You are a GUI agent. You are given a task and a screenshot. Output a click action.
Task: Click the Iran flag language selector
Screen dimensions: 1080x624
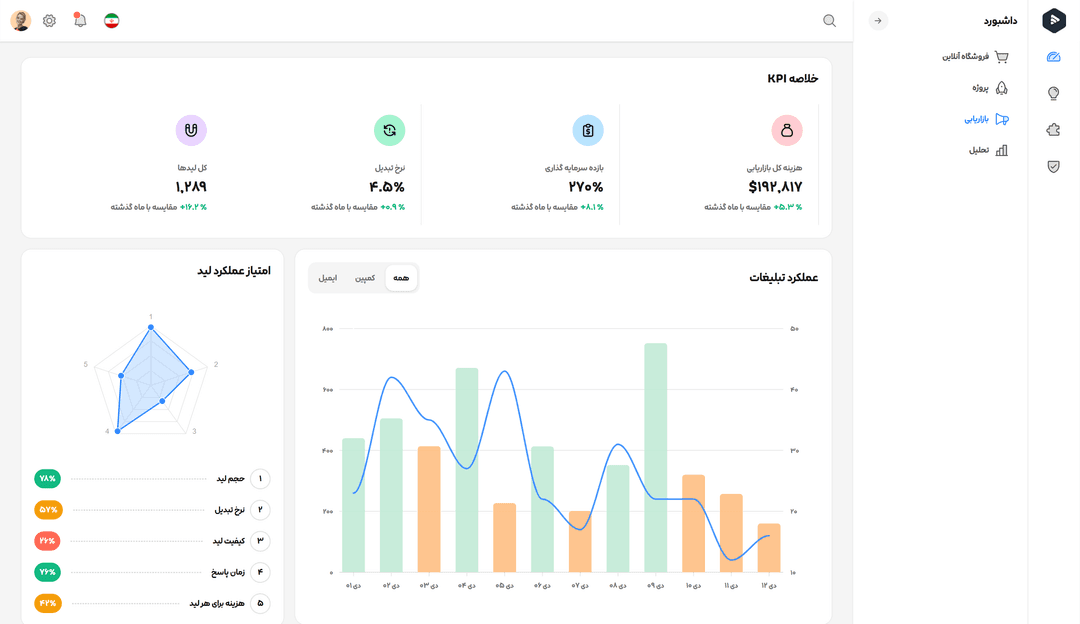click(x=112, y=21)
